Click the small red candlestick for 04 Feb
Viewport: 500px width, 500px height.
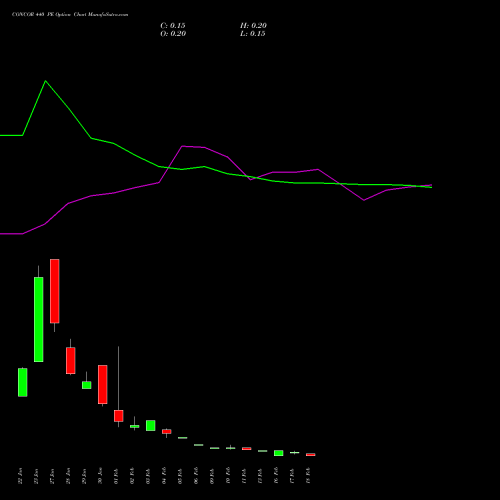pos(167,431)
